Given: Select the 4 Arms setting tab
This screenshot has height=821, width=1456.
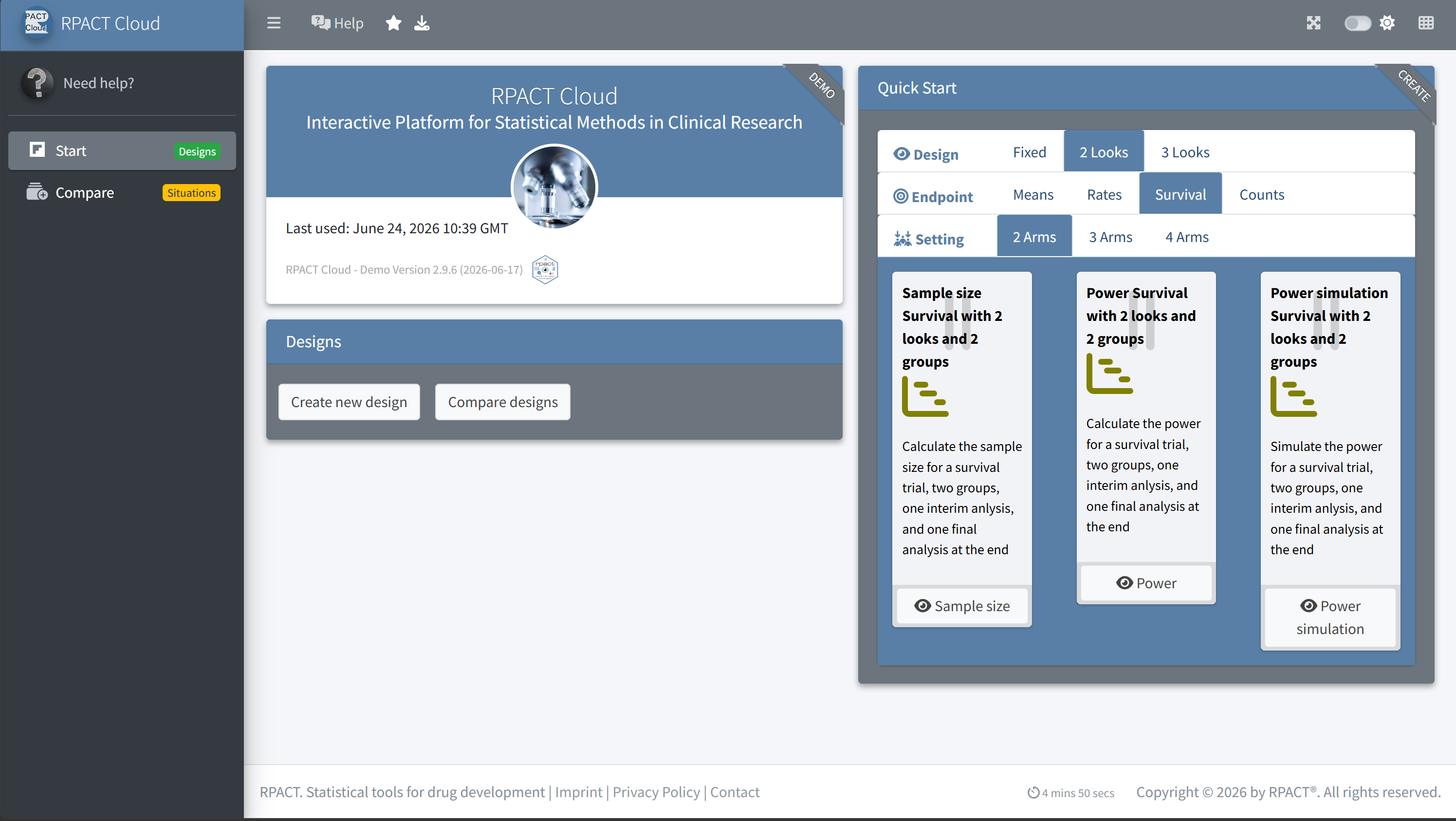Looking at the screenshot, I should coord(1187,237).
